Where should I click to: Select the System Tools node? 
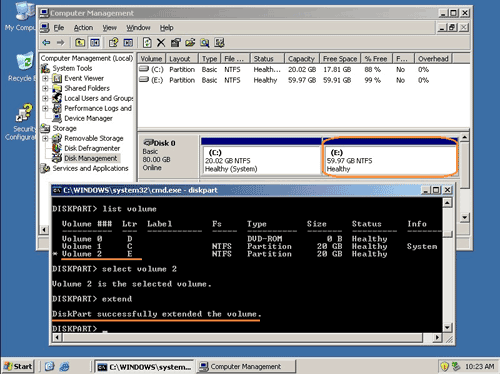72,68
